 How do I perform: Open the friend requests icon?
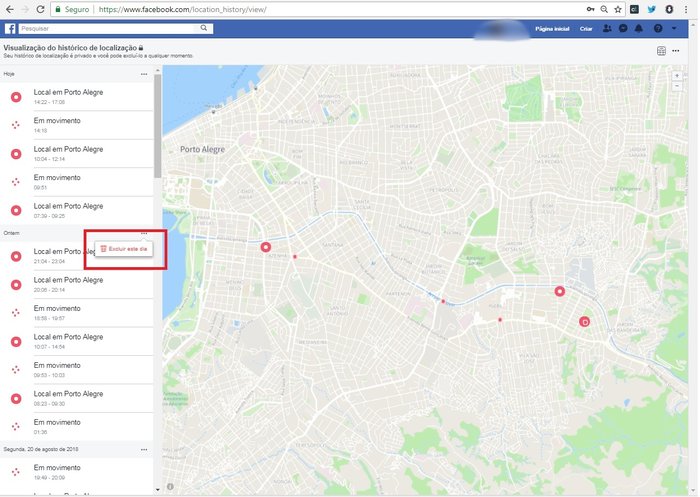click(x=607, y=29)
